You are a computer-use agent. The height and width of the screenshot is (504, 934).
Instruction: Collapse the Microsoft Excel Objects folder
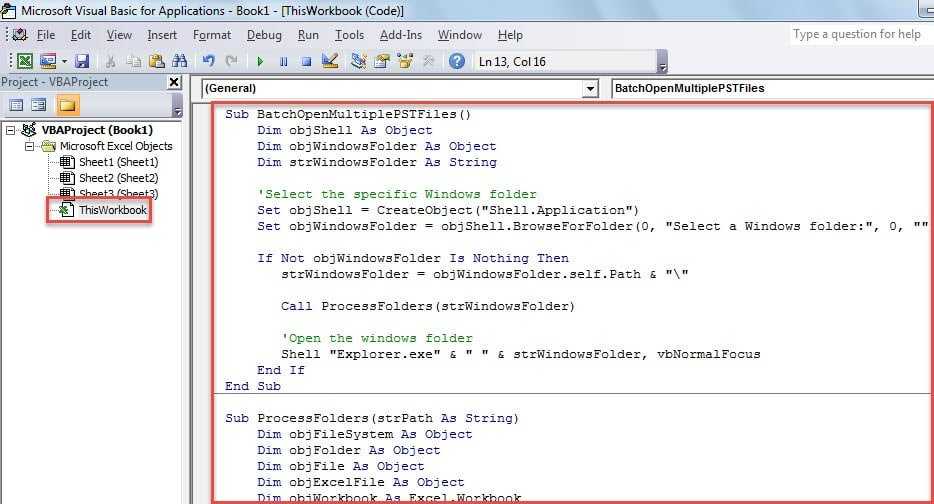pyautogui.click(x=32, y=146)
